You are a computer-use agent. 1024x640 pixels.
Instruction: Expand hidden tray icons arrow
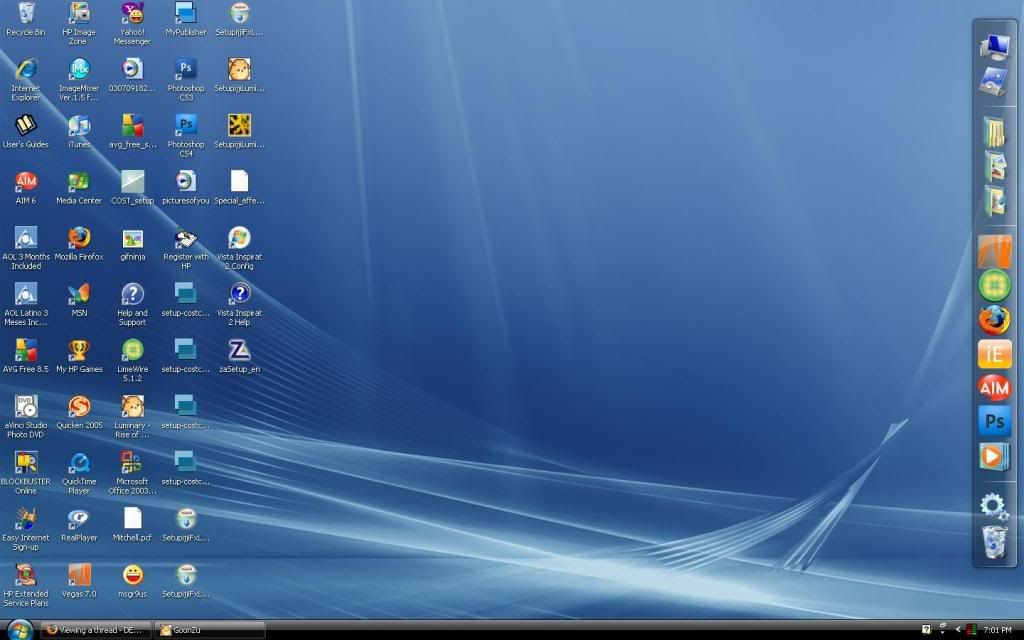957,630
